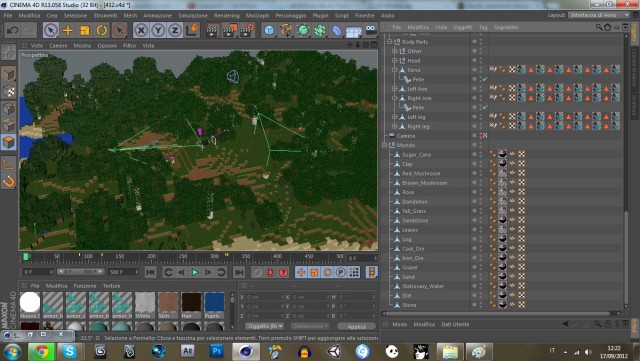The height and width of the screenshot is (361, 640).
Task: Open Google Chrome from the taskbar
Action: click(x=41, y=352)
